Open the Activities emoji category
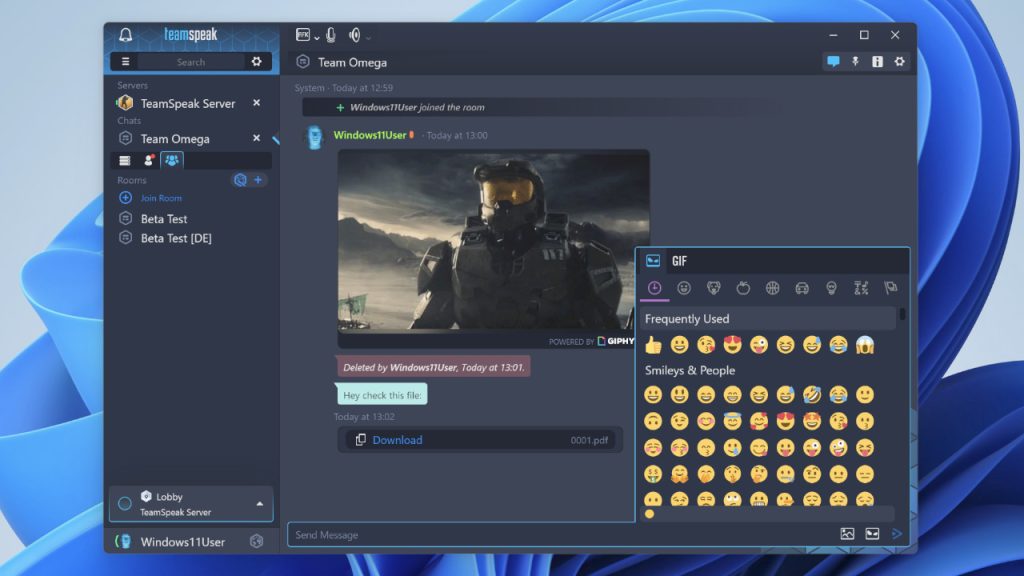 773,288
